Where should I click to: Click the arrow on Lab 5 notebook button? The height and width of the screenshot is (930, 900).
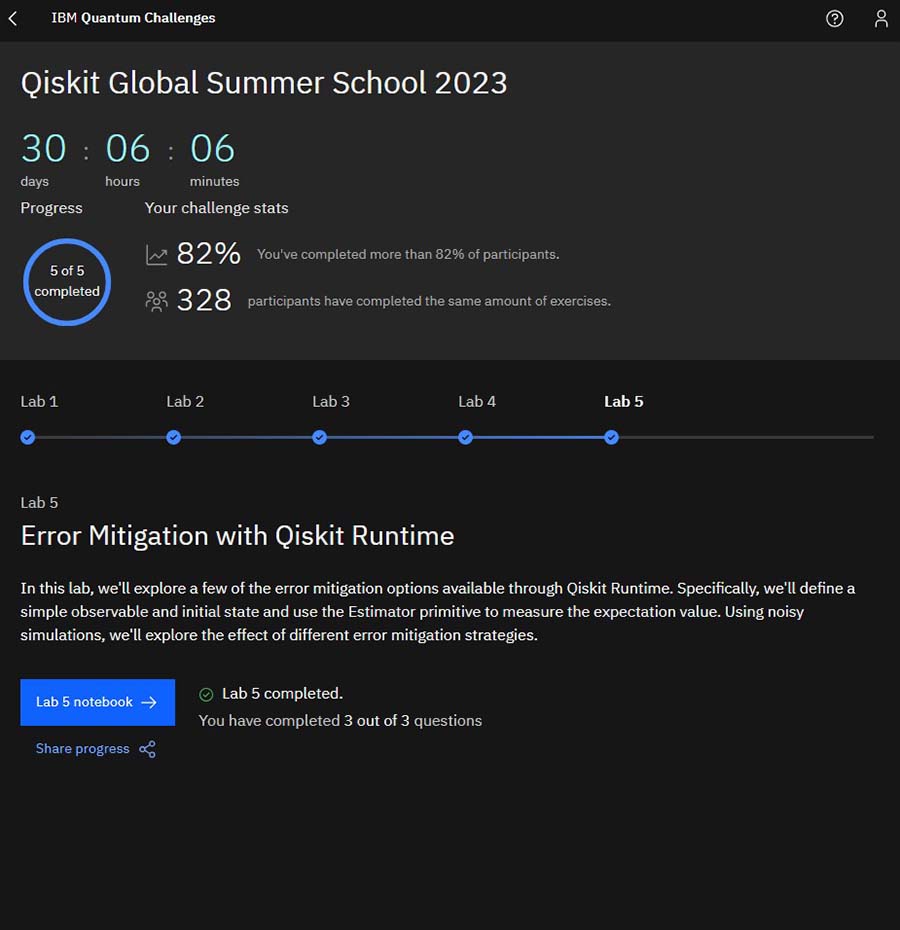pyautogui.click(x=149, y=702)
